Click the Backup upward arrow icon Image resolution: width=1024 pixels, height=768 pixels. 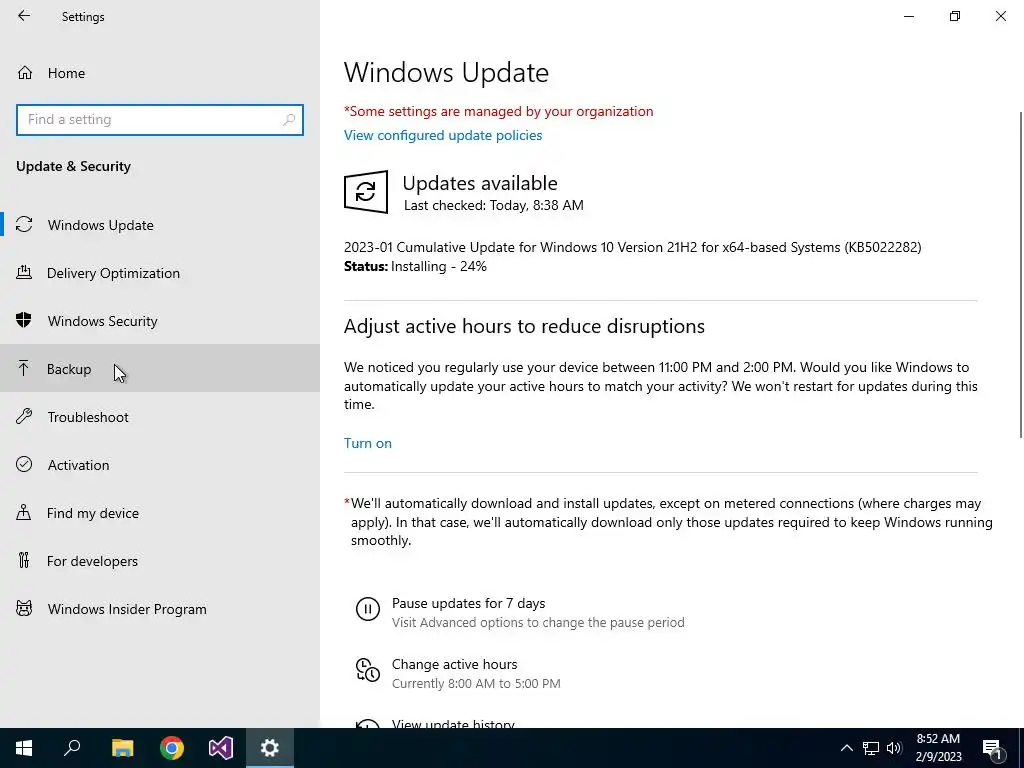pyautogui.click(x=24, y=368)
